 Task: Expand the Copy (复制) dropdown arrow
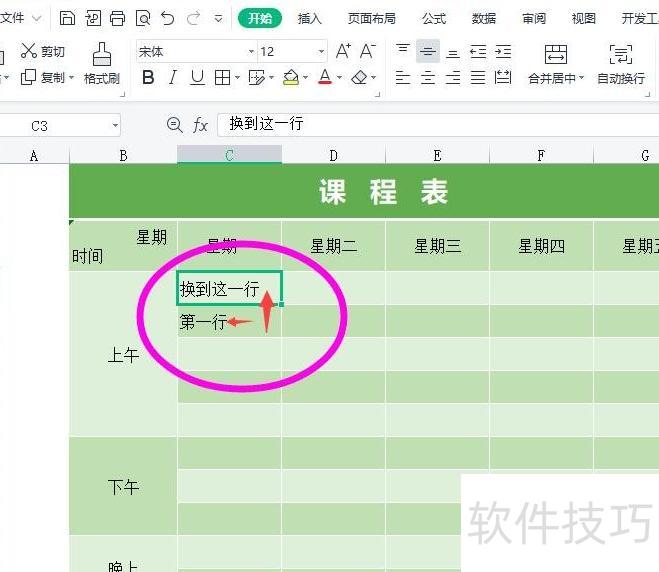point(71,77)
